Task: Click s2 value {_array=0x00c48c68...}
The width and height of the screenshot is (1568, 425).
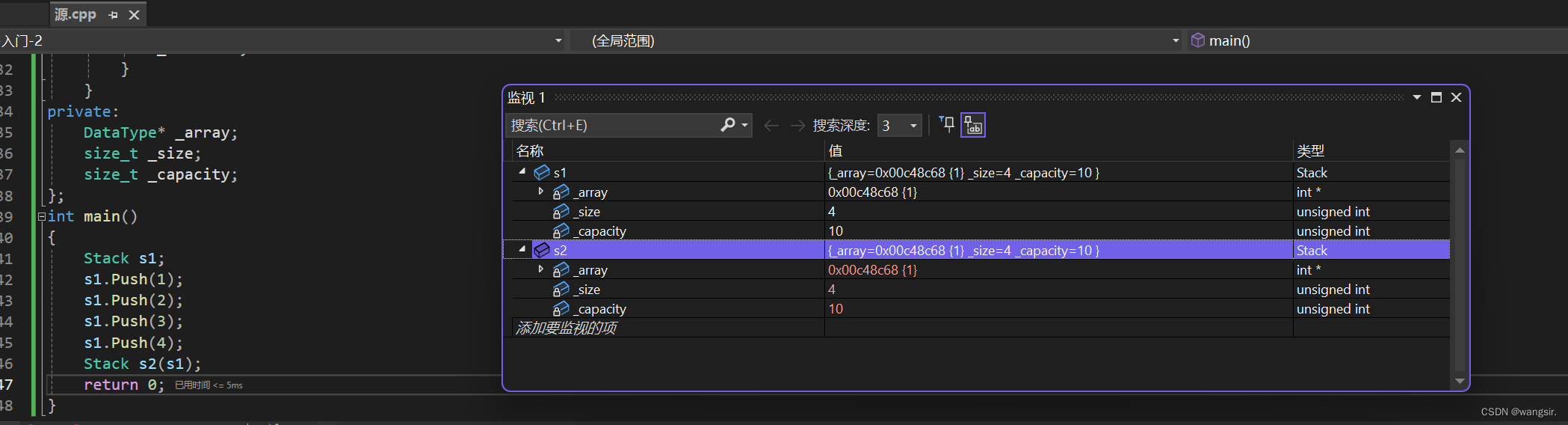Action: click(x=963, y=251)
